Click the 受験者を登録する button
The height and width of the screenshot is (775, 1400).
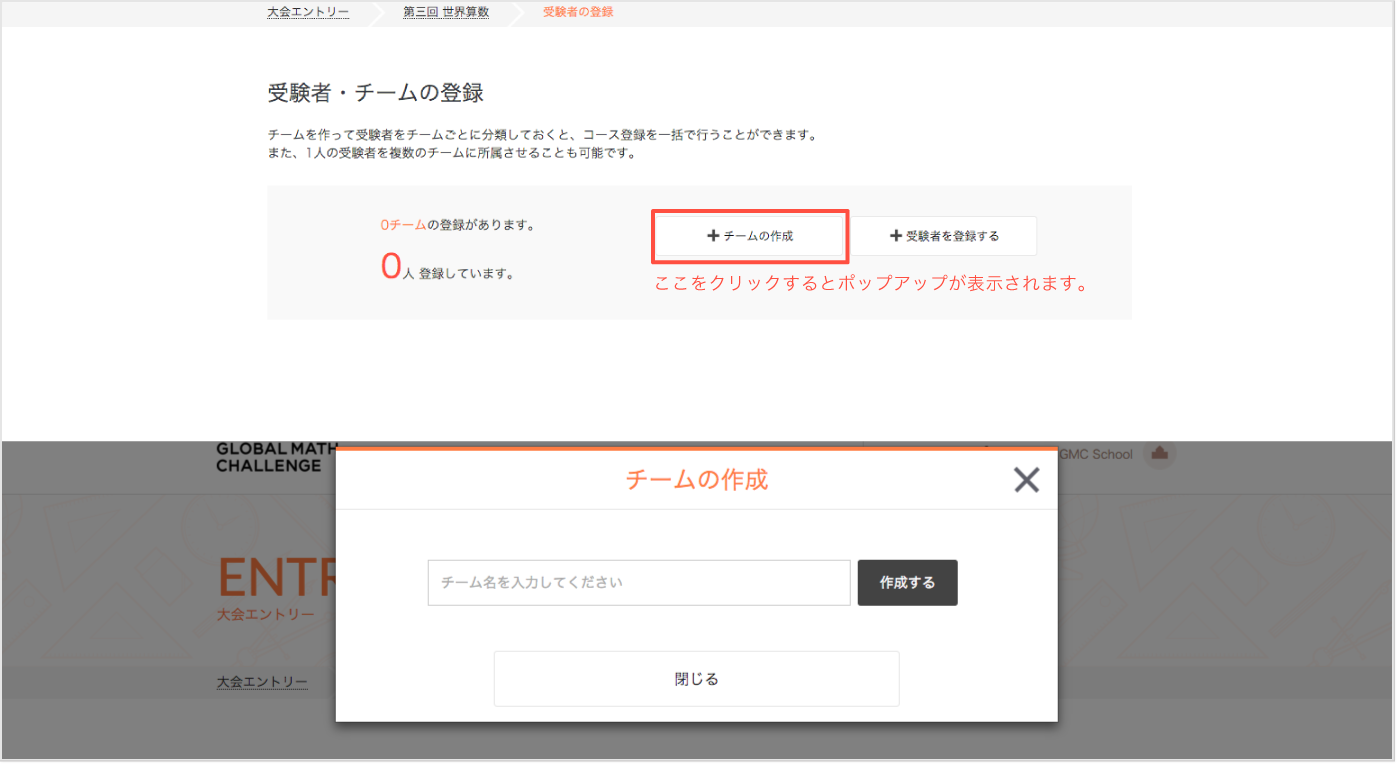coord(945,236)
